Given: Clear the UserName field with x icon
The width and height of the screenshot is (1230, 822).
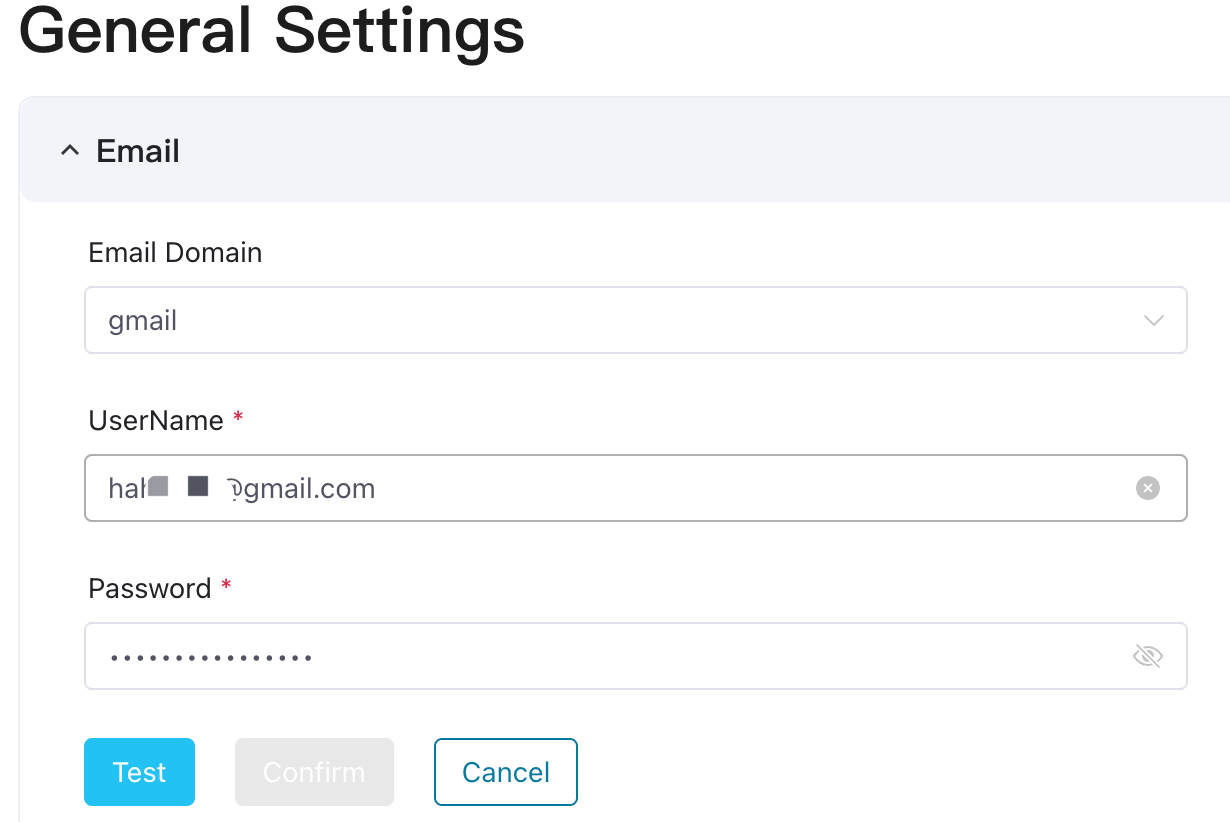Looking at the screenshot, I should (x=1147, y=488).
